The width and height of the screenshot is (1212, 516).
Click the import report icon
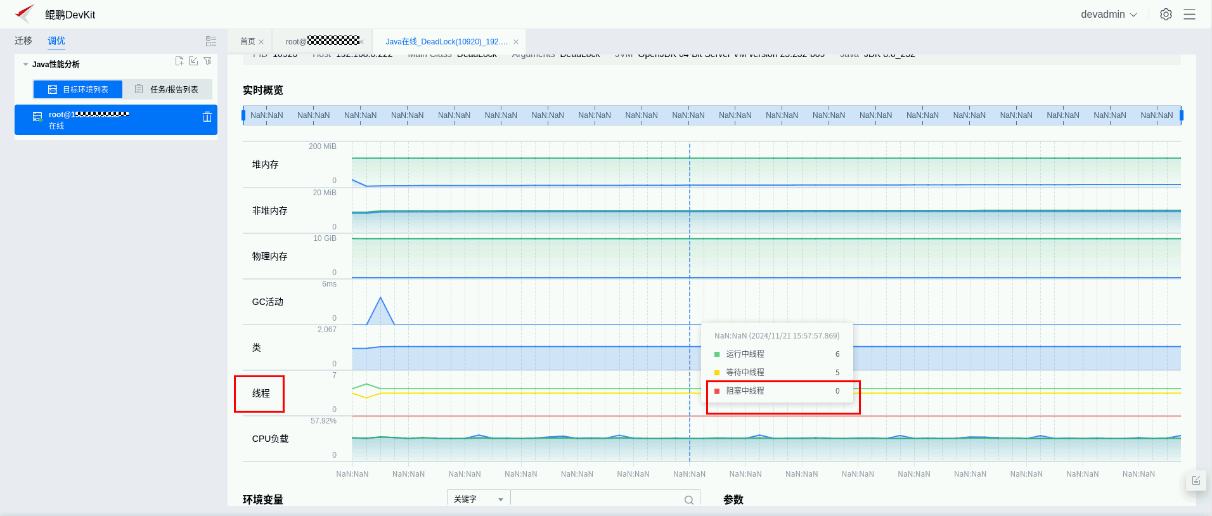pyautogui.click(x=193, y=62)
